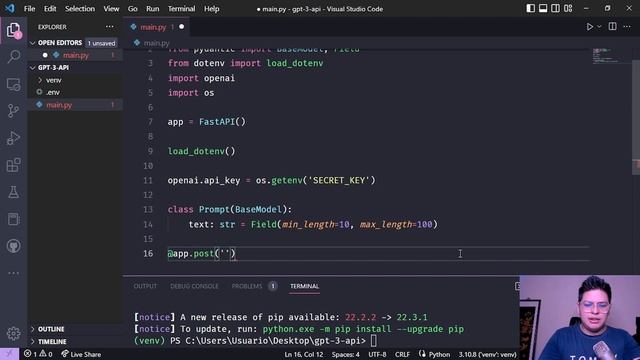The height and width of the screenshot is (360, 640).
Task: Open the Help menu
Action: click(211, 9)
